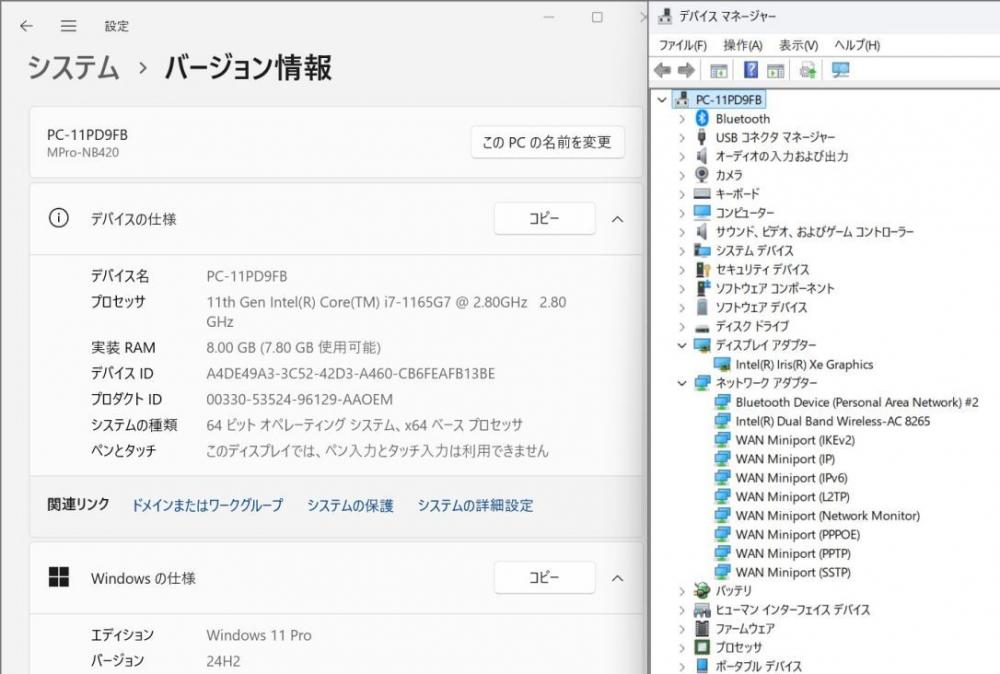Click the blue question mark help icon

point(751,70)
